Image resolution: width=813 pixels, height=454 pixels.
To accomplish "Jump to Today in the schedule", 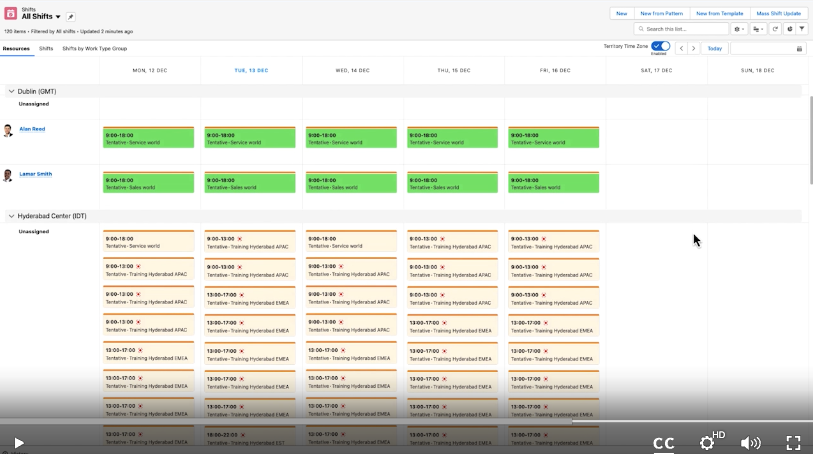I will click(x=714, y=48).
